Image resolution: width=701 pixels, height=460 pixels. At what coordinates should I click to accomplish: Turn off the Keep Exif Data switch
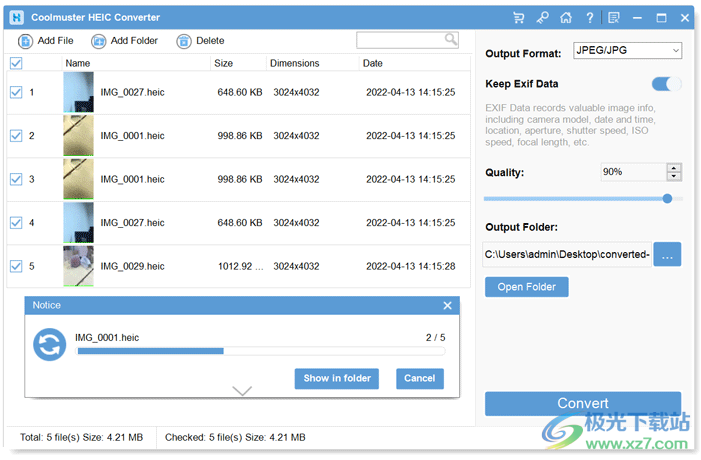667,84
